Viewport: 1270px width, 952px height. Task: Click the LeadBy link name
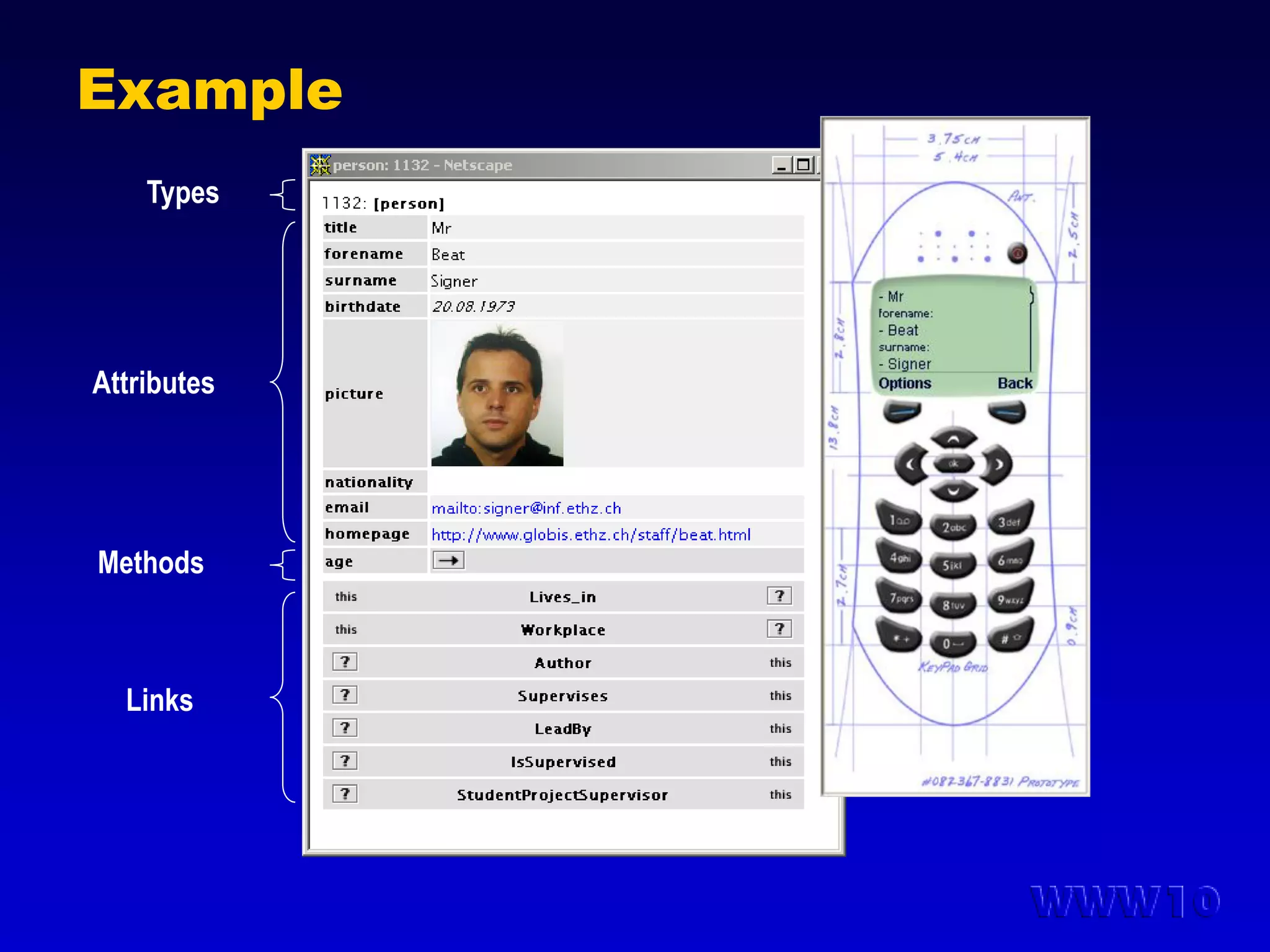click(563, 729)
